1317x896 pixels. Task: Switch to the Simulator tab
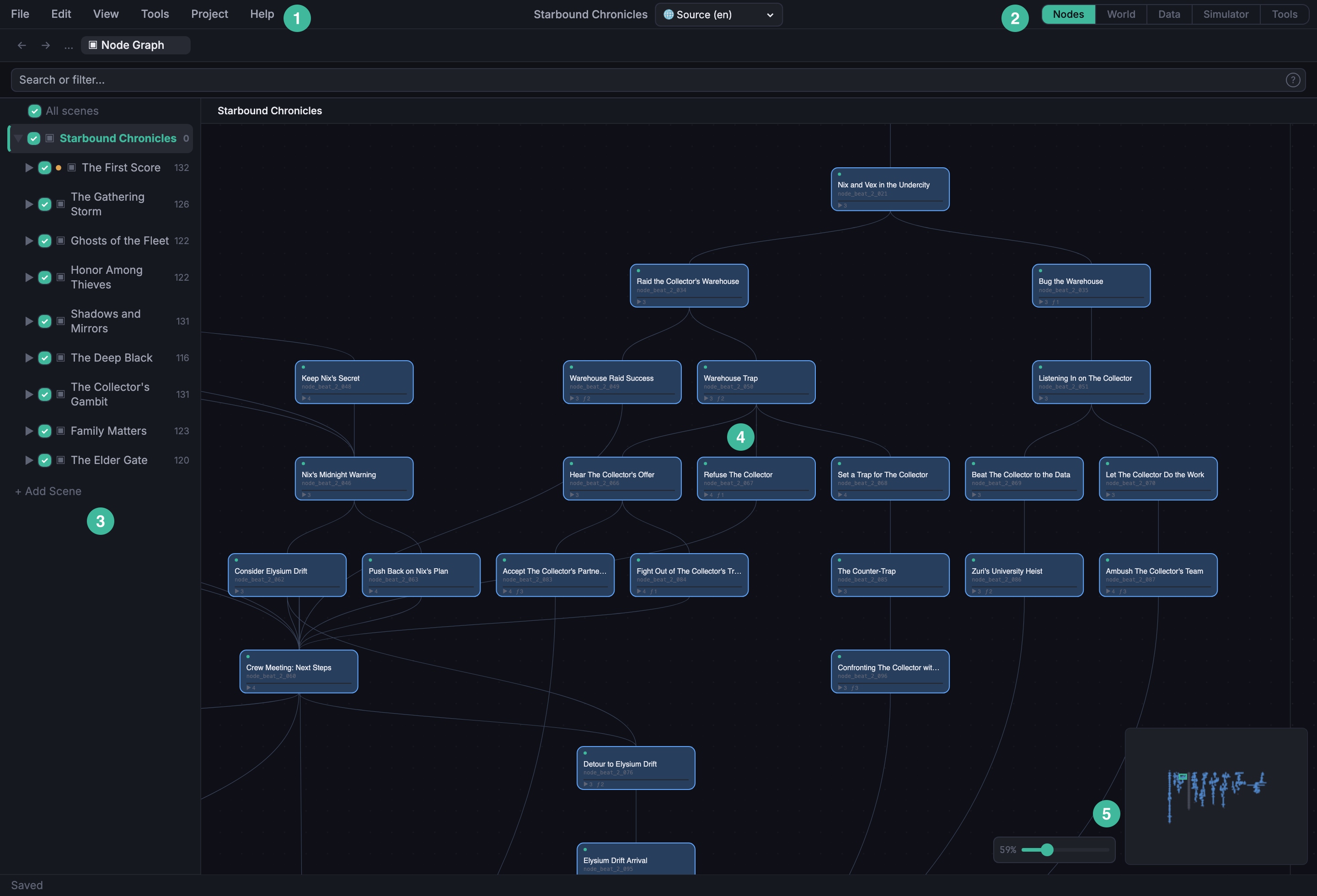(1226, 15)
